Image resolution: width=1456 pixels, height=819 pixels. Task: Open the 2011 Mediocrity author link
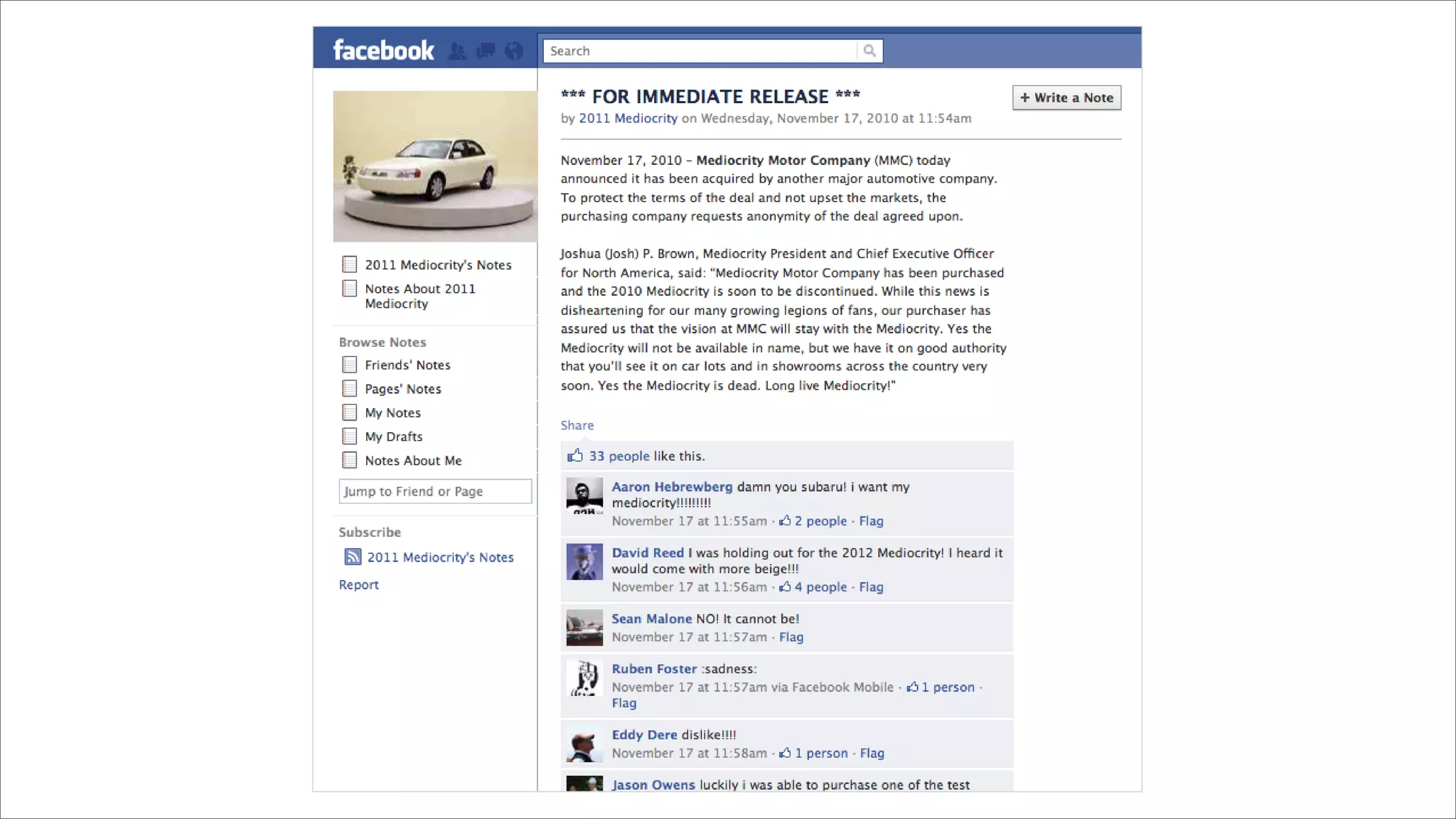coord(628,119)
